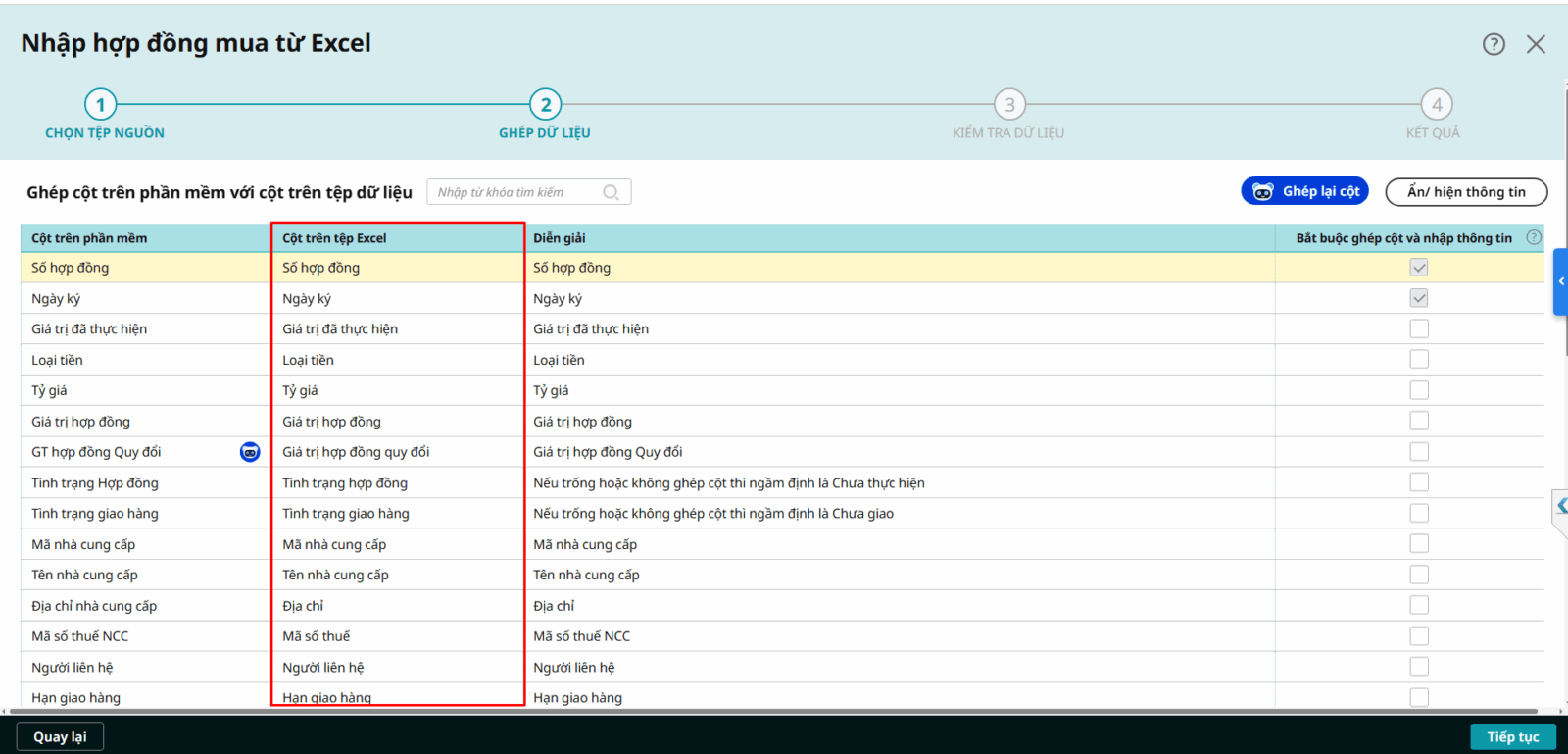
Task: Close the Excel import dialog
Action: point(1536,44)
